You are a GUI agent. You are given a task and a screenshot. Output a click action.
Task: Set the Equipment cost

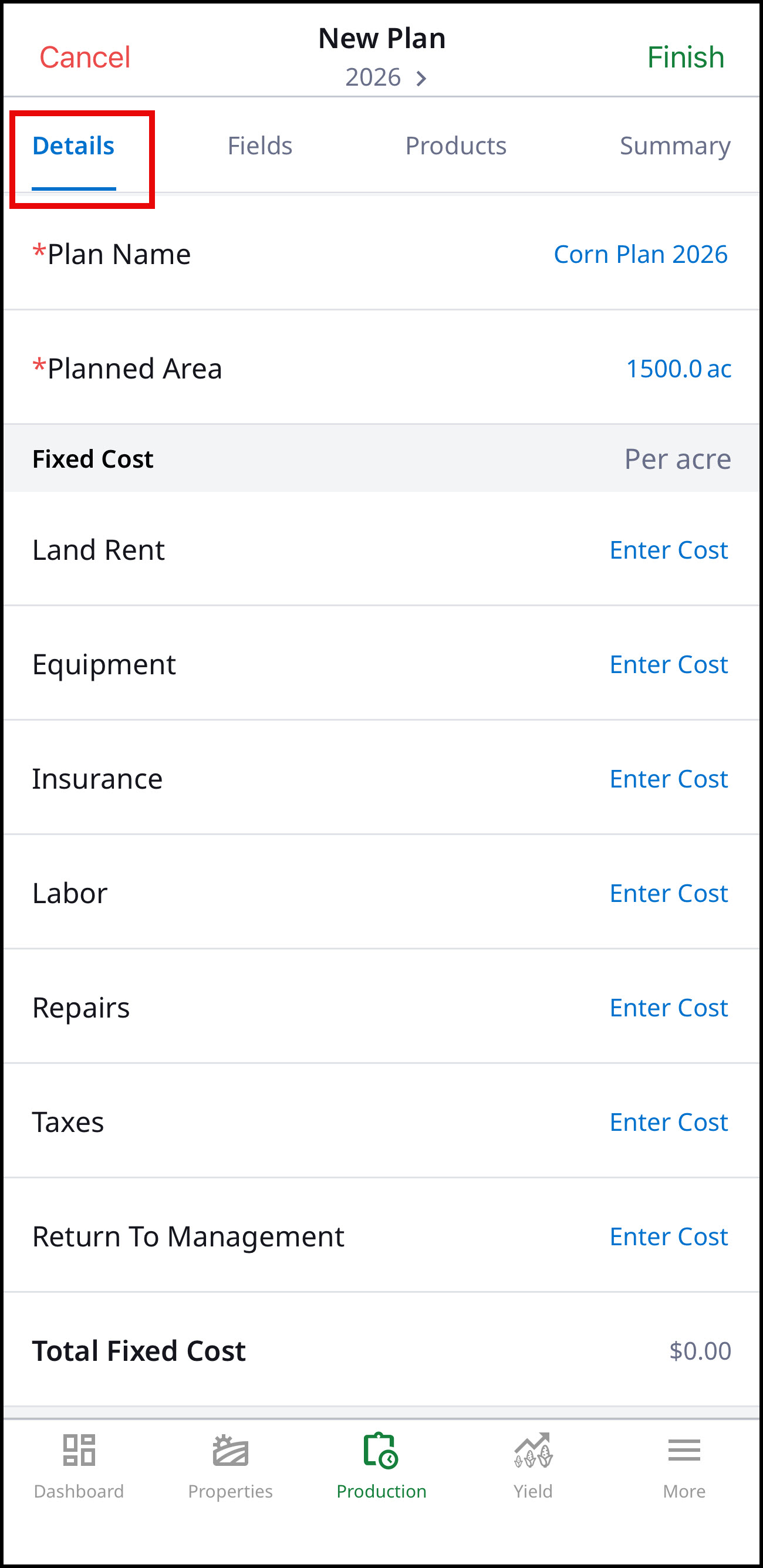click(669, 665)
